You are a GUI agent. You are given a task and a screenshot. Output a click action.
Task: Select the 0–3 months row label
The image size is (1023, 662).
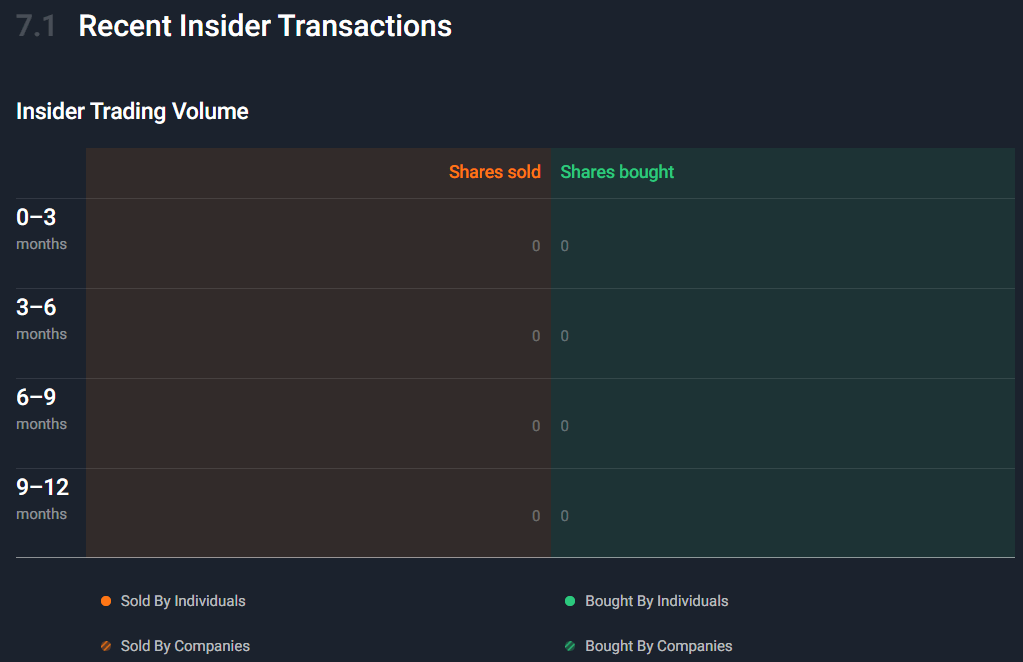tap(42, 229)
